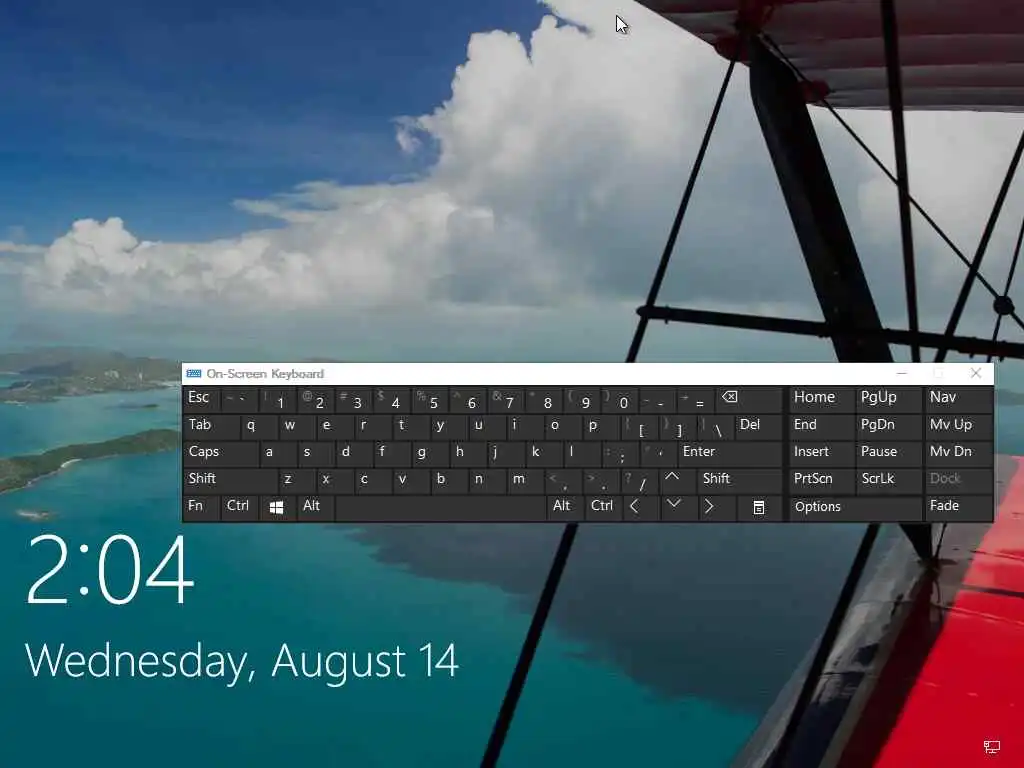Toggle the Fn key
Screen dimensions: 1024x768
pos(201,507)
